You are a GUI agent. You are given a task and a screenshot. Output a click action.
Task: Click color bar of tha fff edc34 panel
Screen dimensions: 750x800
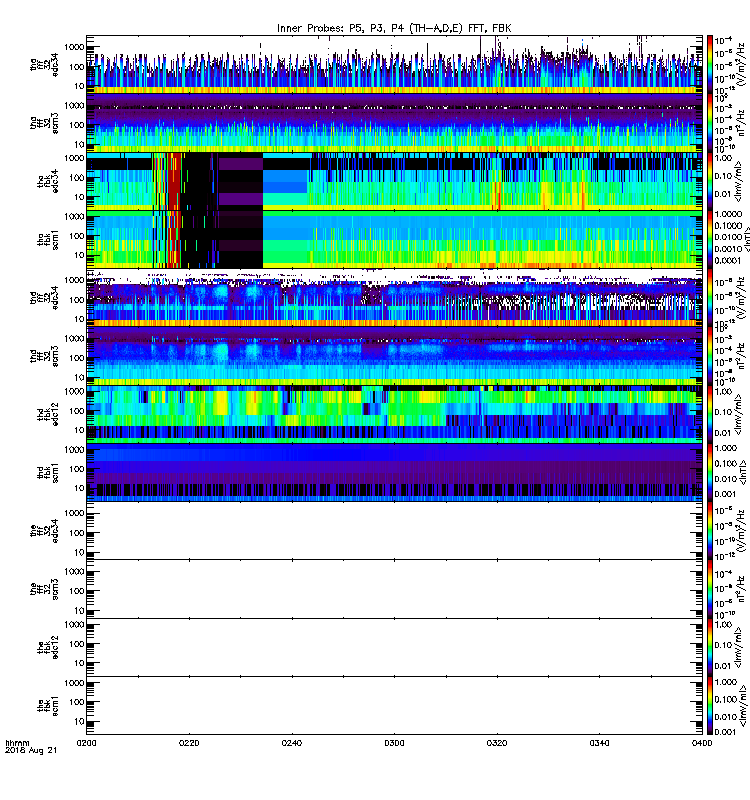(x=710, y=64)
